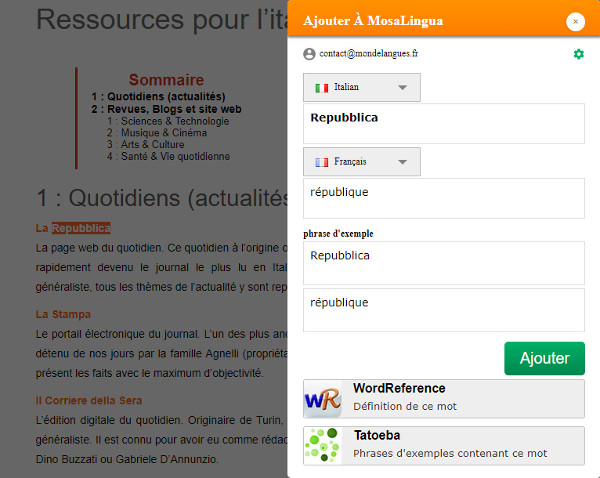The width and height of the screenshot is (600, 478).
Task: Click the bold Repubblica word field
Action: pyautogui.click(x=444, y=124)
